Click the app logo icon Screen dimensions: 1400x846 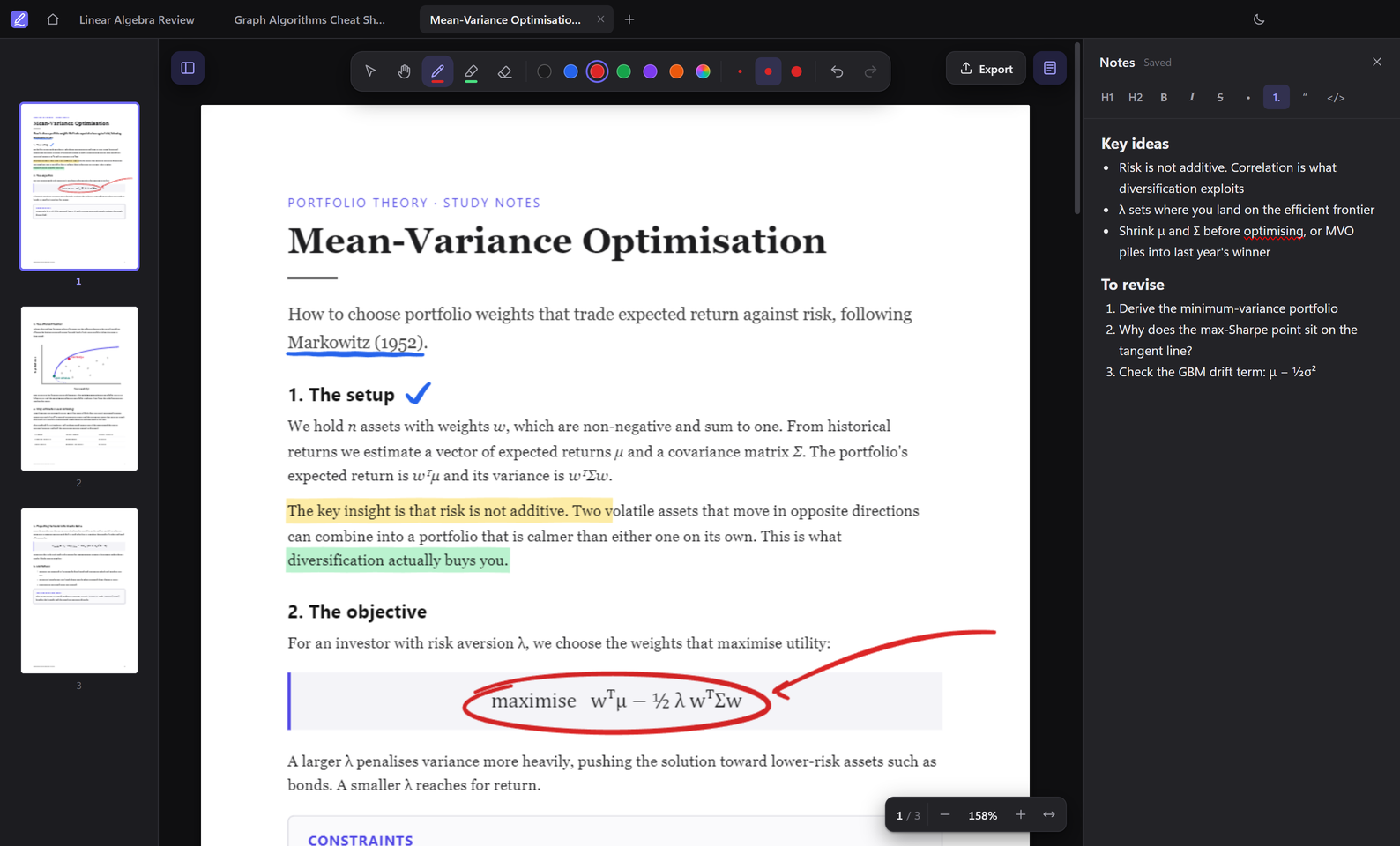coord(19,19)
